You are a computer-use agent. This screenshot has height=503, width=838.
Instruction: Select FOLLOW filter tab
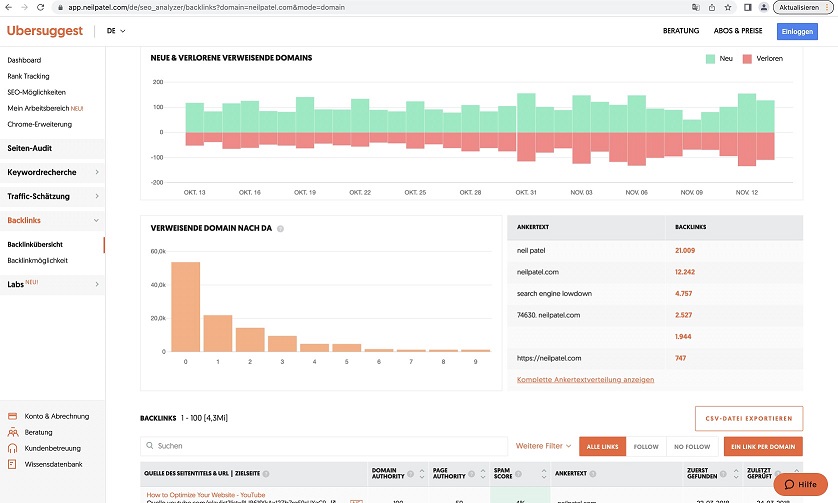[x=646, y=446]
